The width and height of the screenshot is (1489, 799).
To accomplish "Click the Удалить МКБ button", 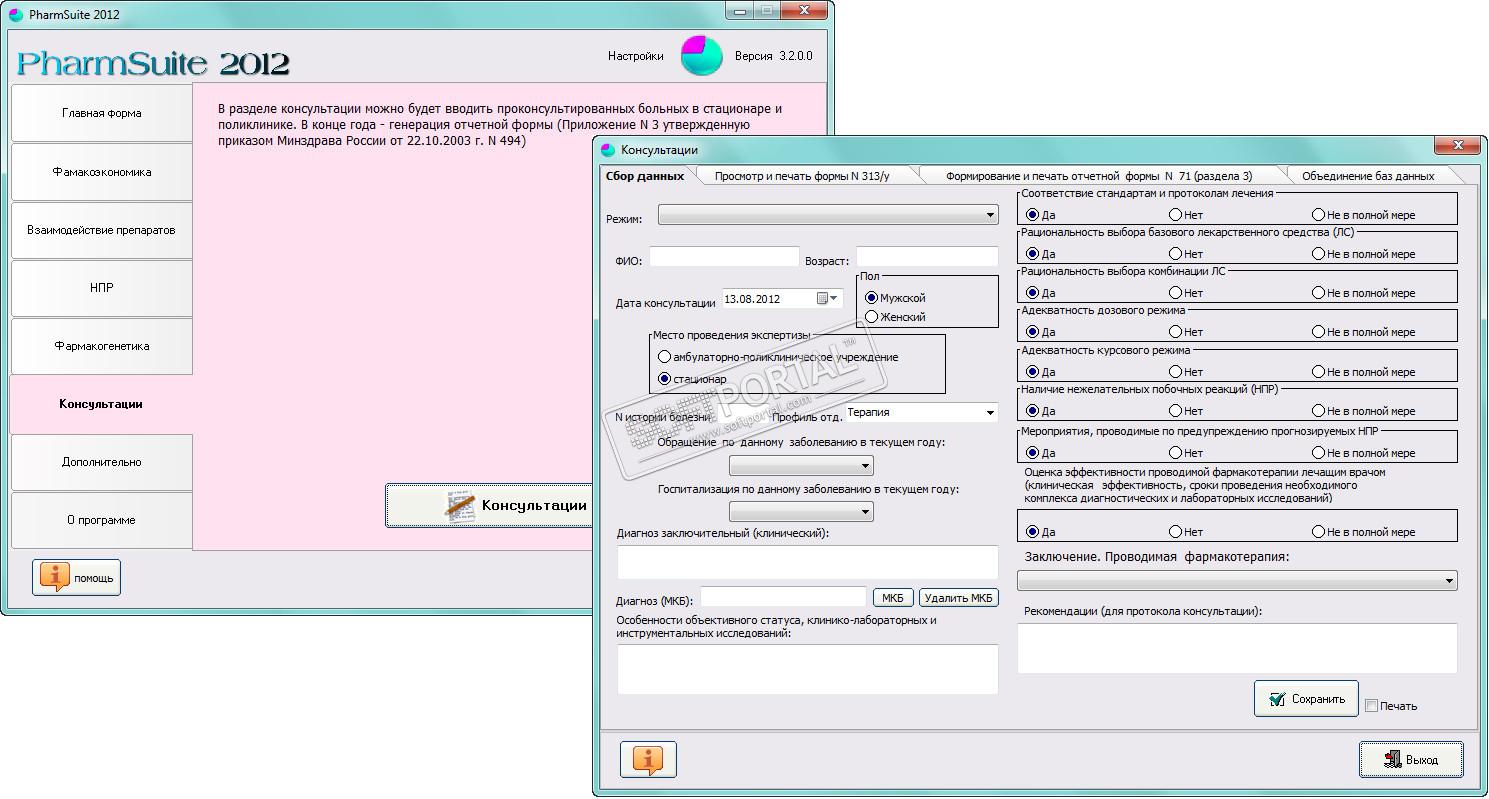I will pyautogui.click(x=959, y=597).
